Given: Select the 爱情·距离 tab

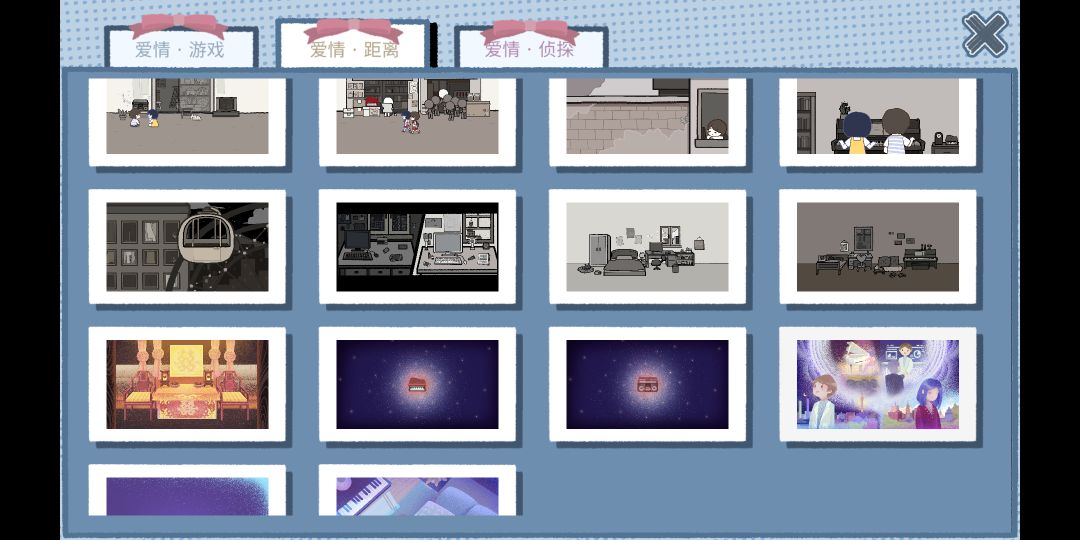Looking at the screenshot, I should click(x=353, y=44).
